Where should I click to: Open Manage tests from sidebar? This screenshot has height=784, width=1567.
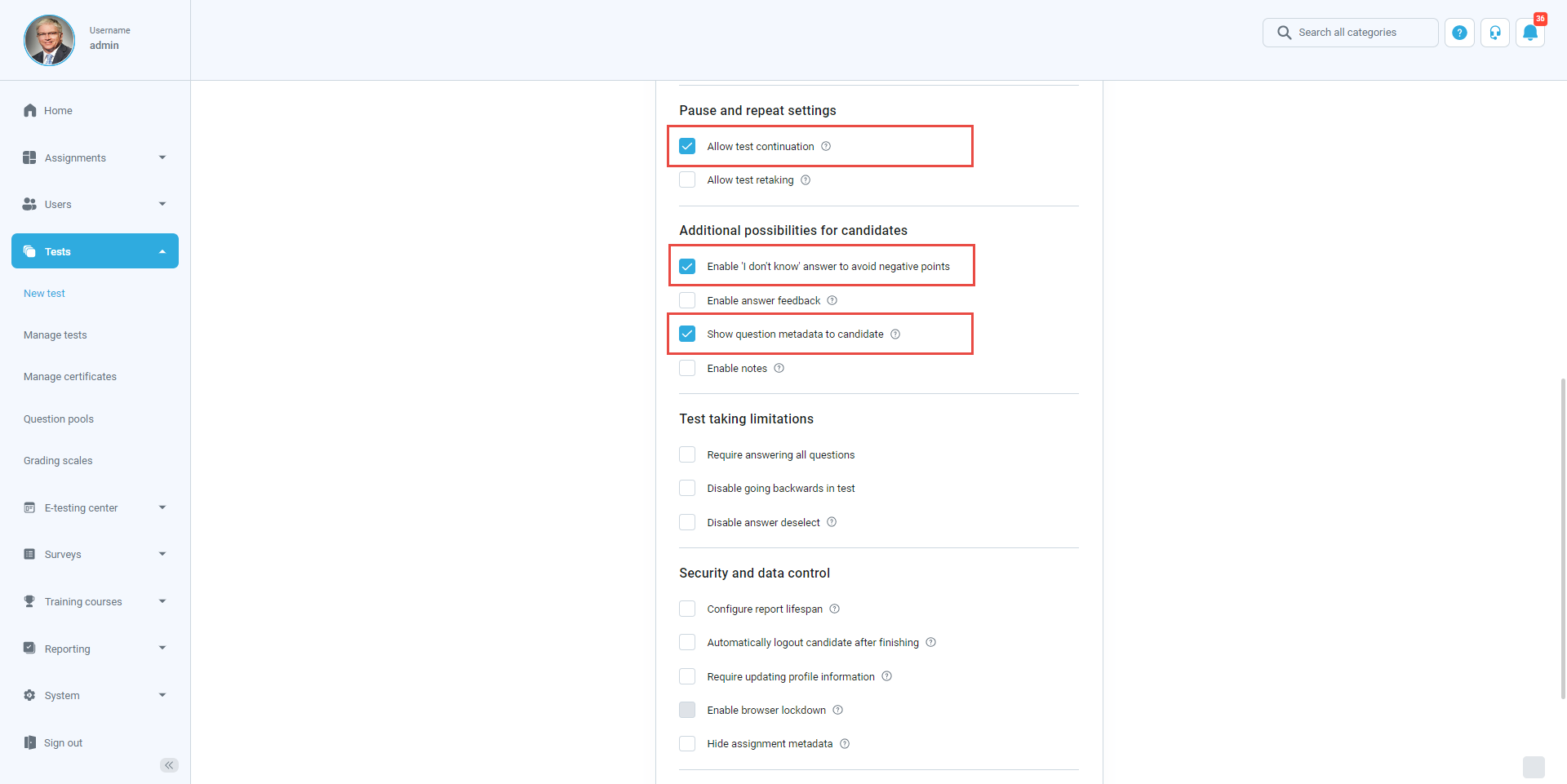[55, 335]
